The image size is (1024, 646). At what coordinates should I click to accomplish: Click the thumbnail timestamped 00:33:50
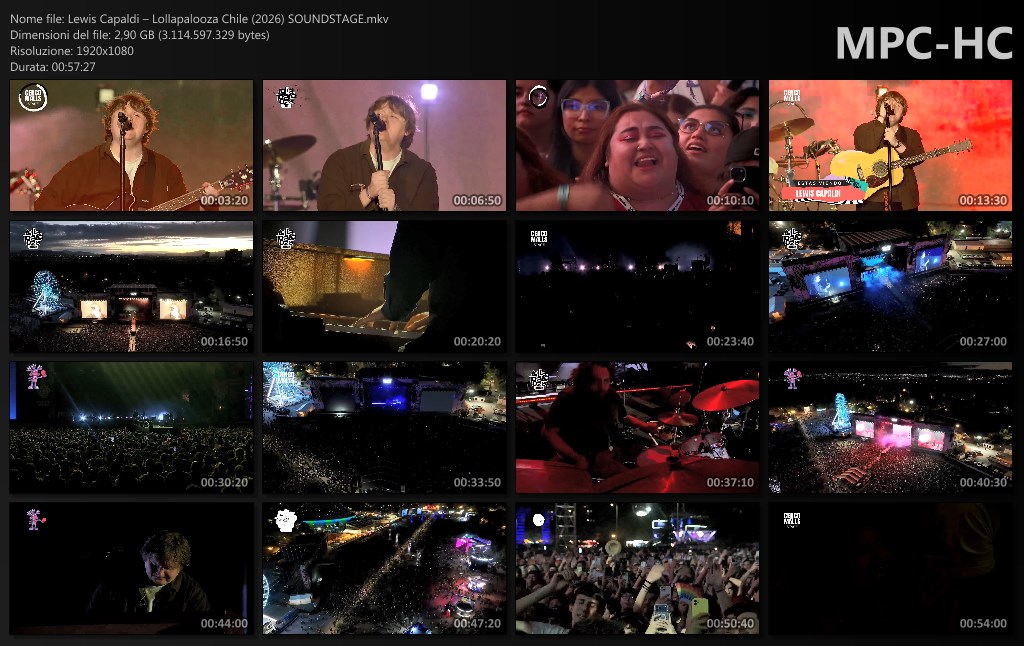(x=384, y=427)
